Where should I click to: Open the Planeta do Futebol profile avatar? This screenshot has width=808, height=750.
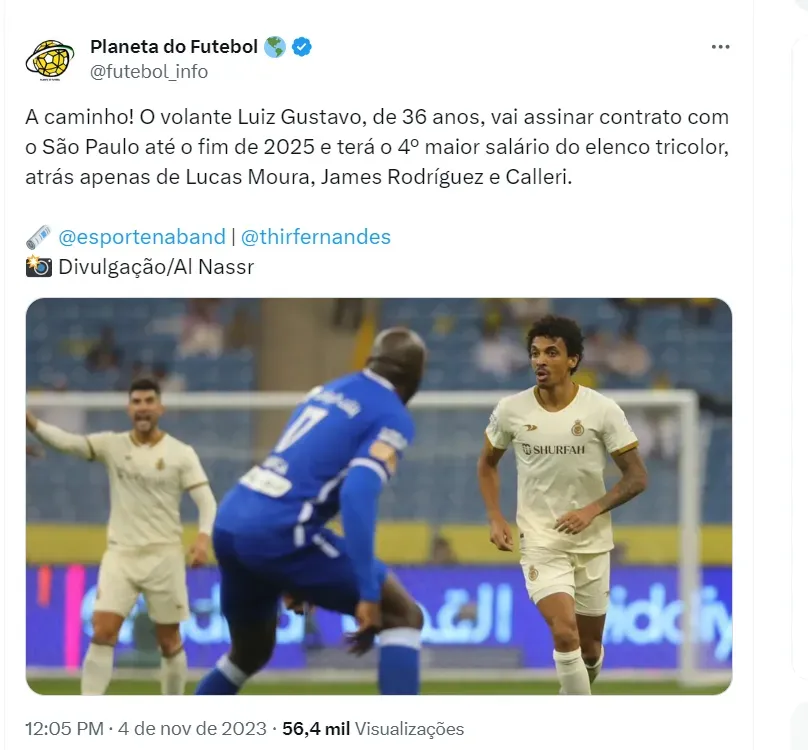[49, 59]
